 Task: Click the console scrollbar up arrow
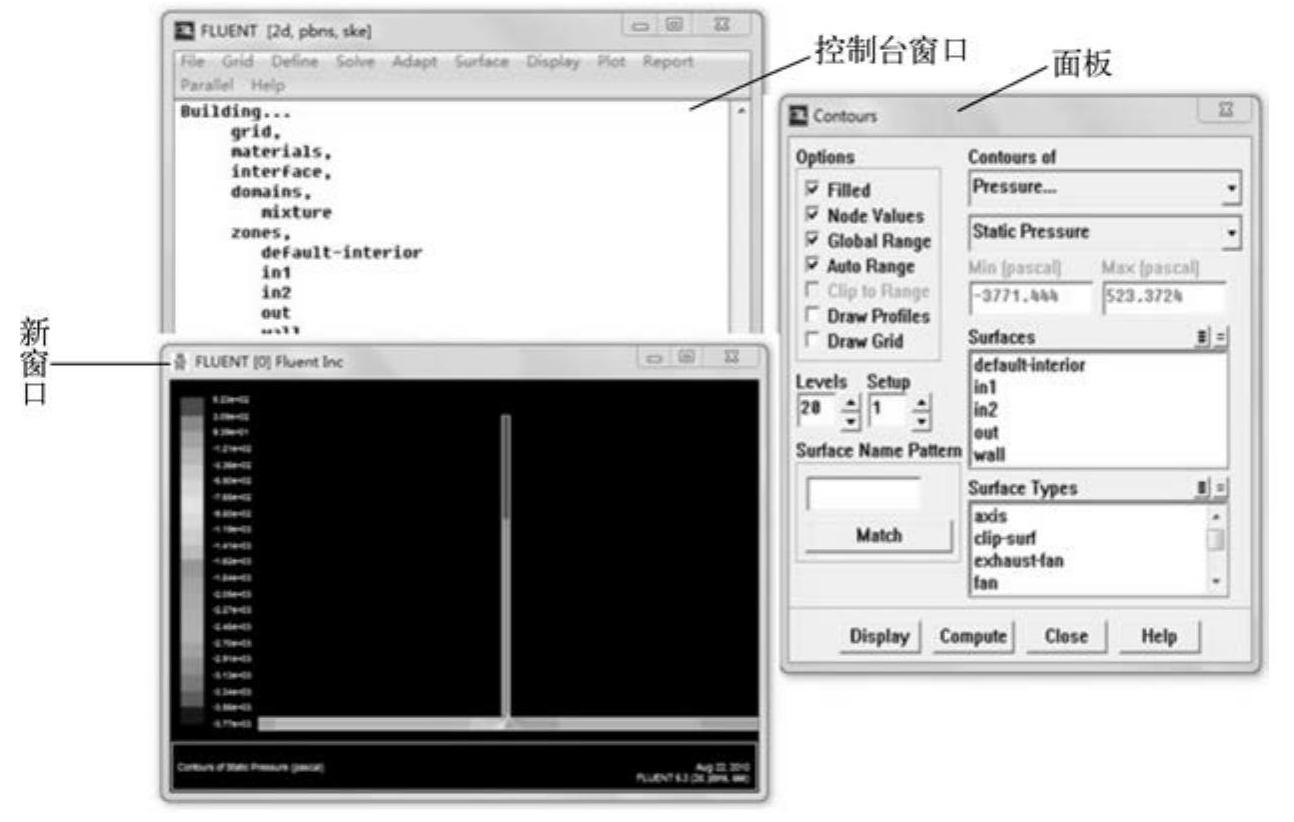(x=740, y=111)
